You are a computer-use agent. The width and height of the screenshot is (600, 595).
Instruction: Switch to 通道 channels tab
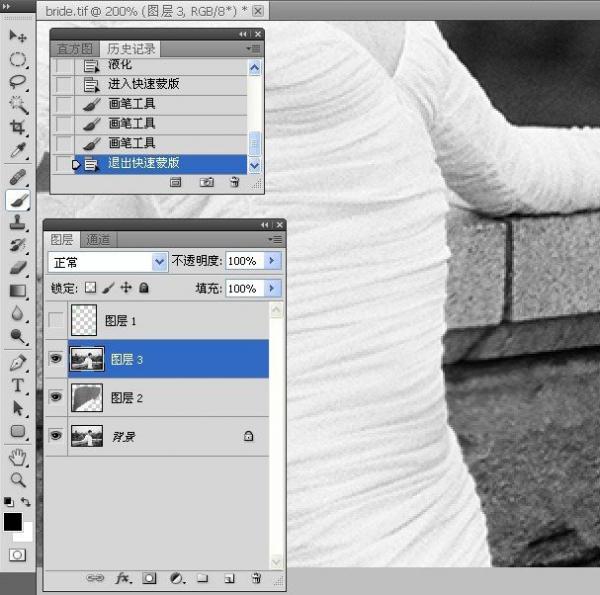point(98,240)
